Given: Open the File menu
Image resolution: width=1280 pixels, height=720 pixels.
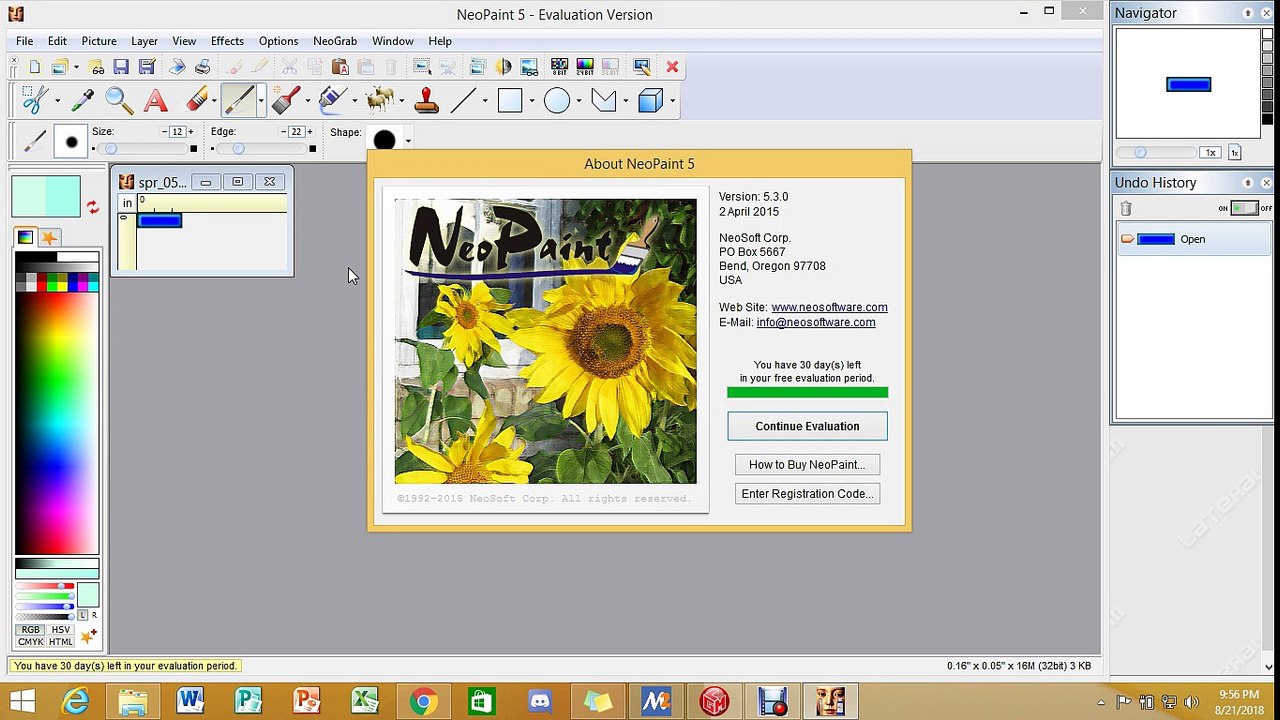Looking at the screenshot, I should [25, 41].
